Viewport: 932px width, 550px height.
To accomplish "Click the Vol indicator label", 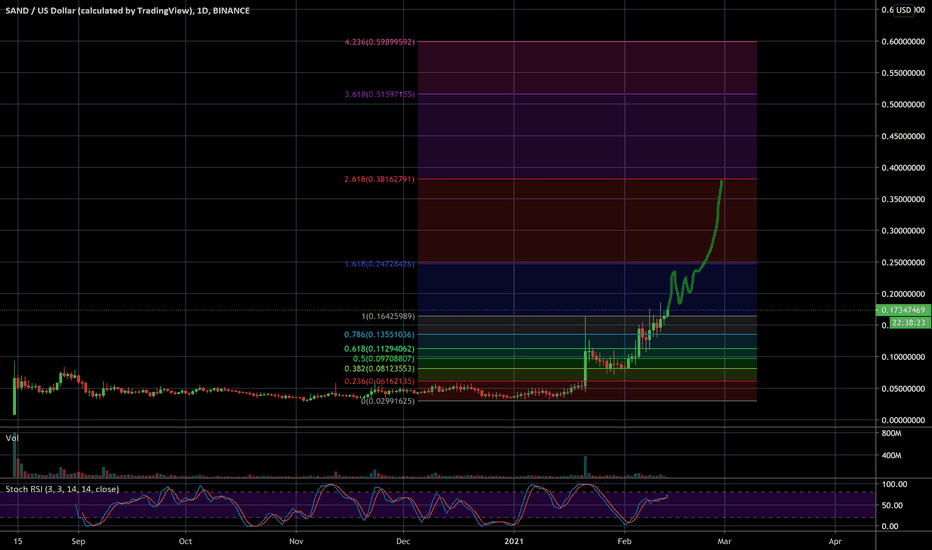I will point(12,438).
